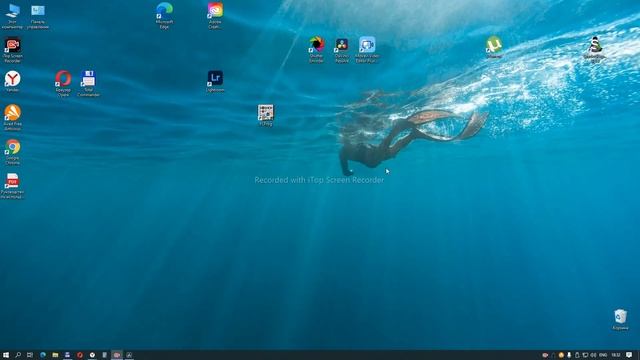Open the uTorrent desktop shortcut
Viewport: 640px width, 360px height.
[x=494, y=47]
